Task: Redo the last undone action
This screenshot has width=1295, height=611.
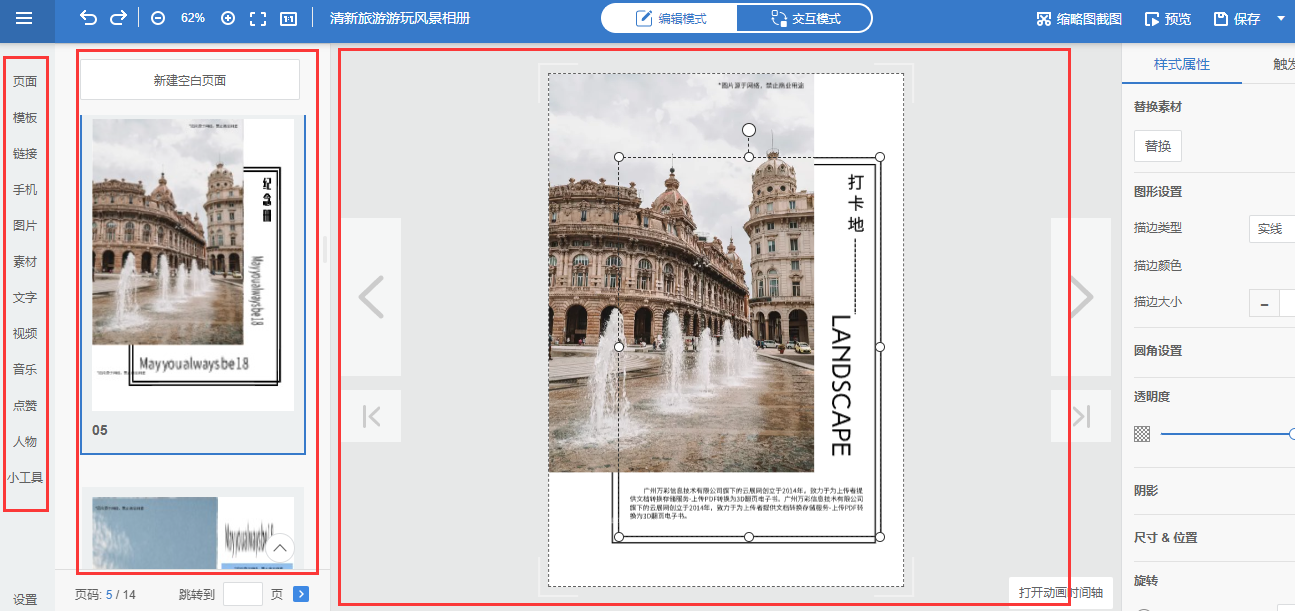Action: click(x=118, y=18)
